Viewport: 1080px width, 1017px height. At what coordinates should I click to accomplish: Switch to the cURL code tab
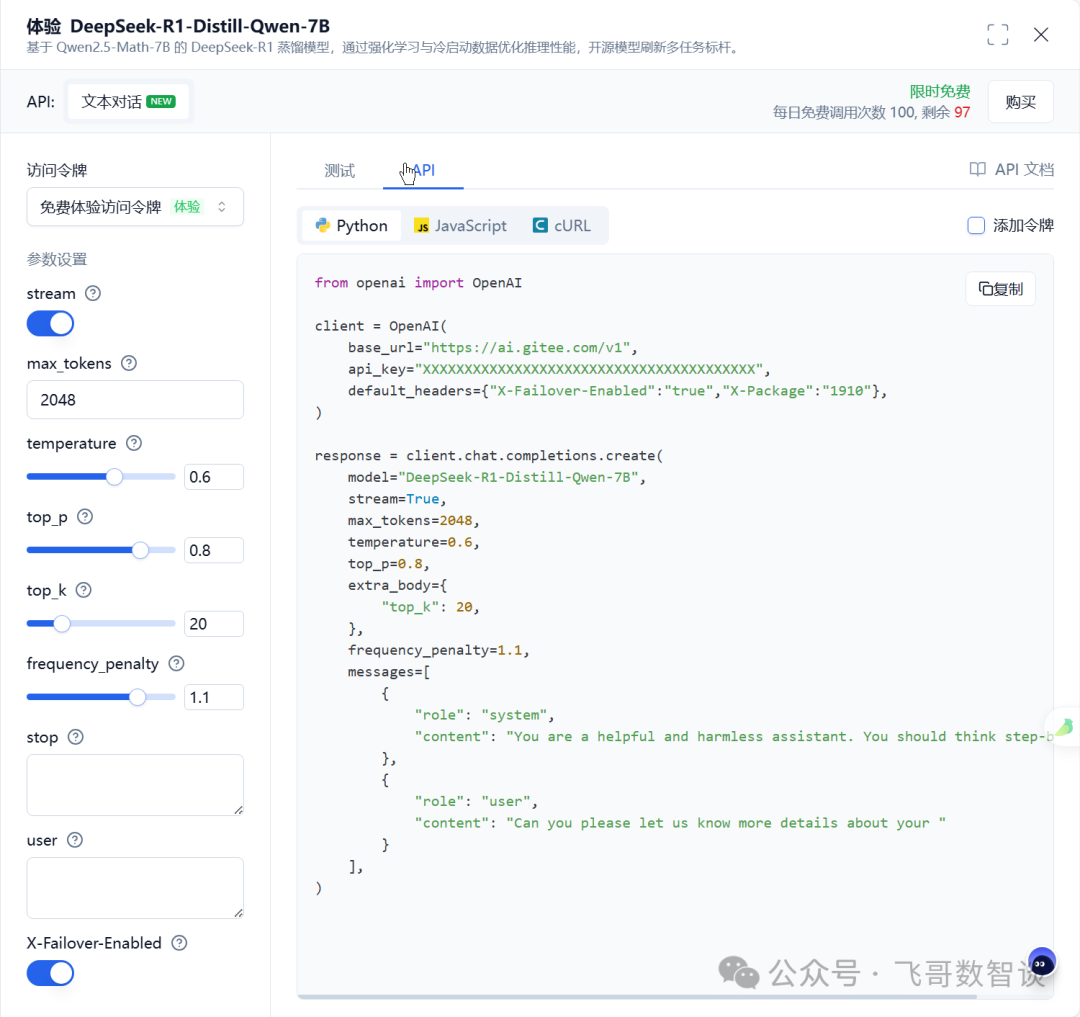562,226
